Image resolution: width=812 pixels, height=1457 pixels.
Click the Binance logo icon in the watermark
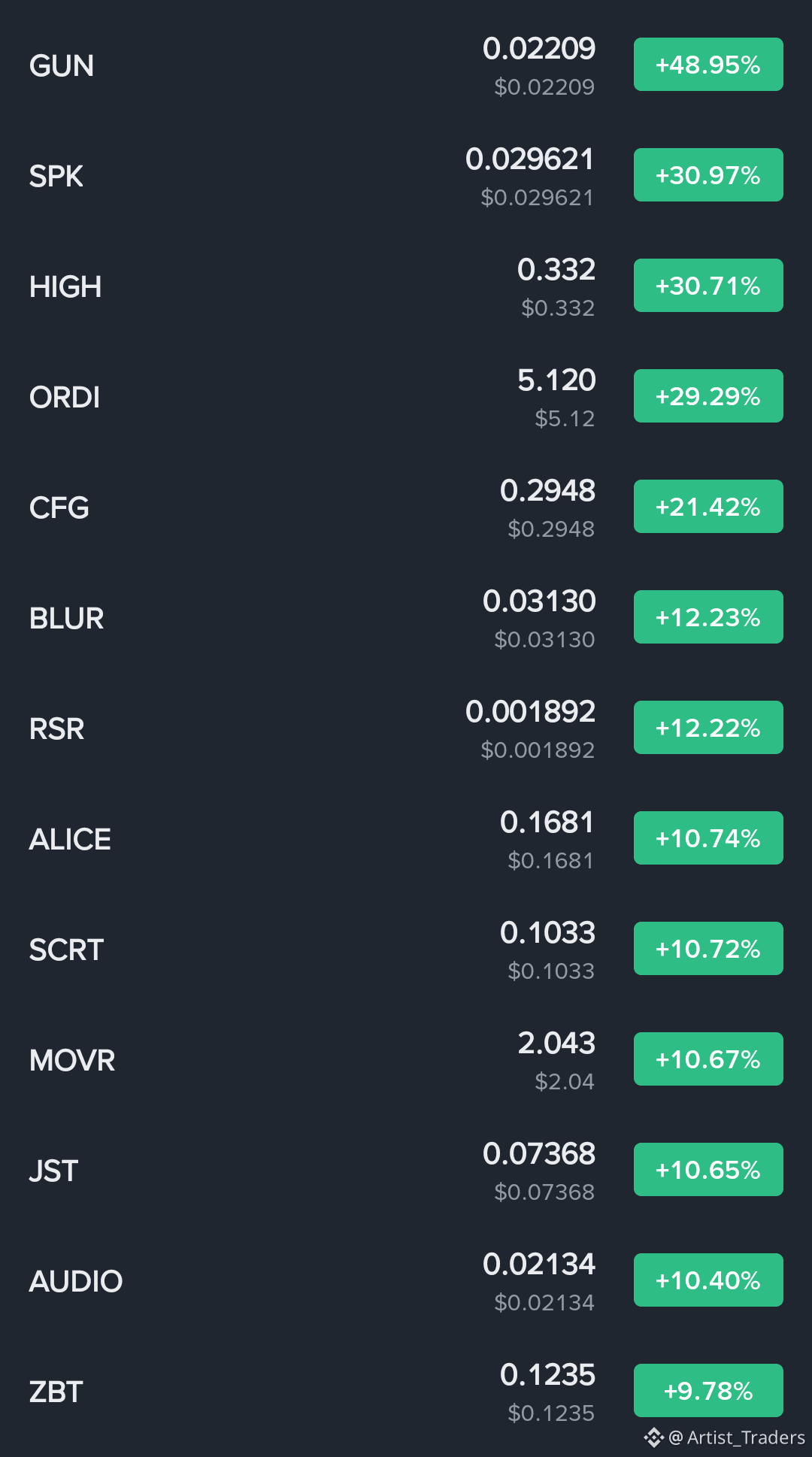pos(653,1437)
